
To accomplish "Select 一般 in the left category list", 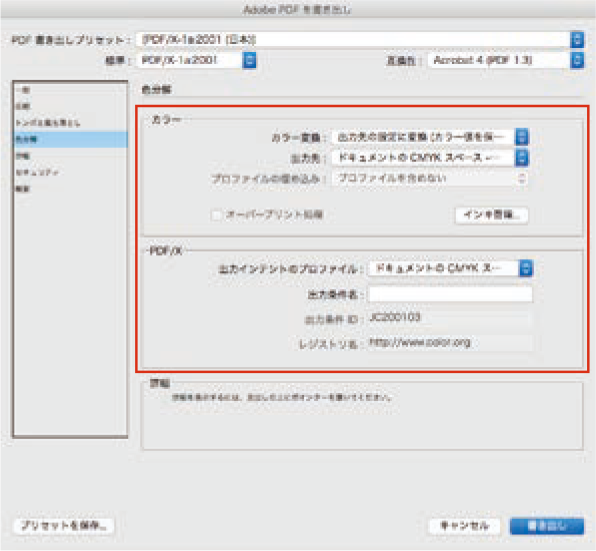I will (x=70, y=90).
